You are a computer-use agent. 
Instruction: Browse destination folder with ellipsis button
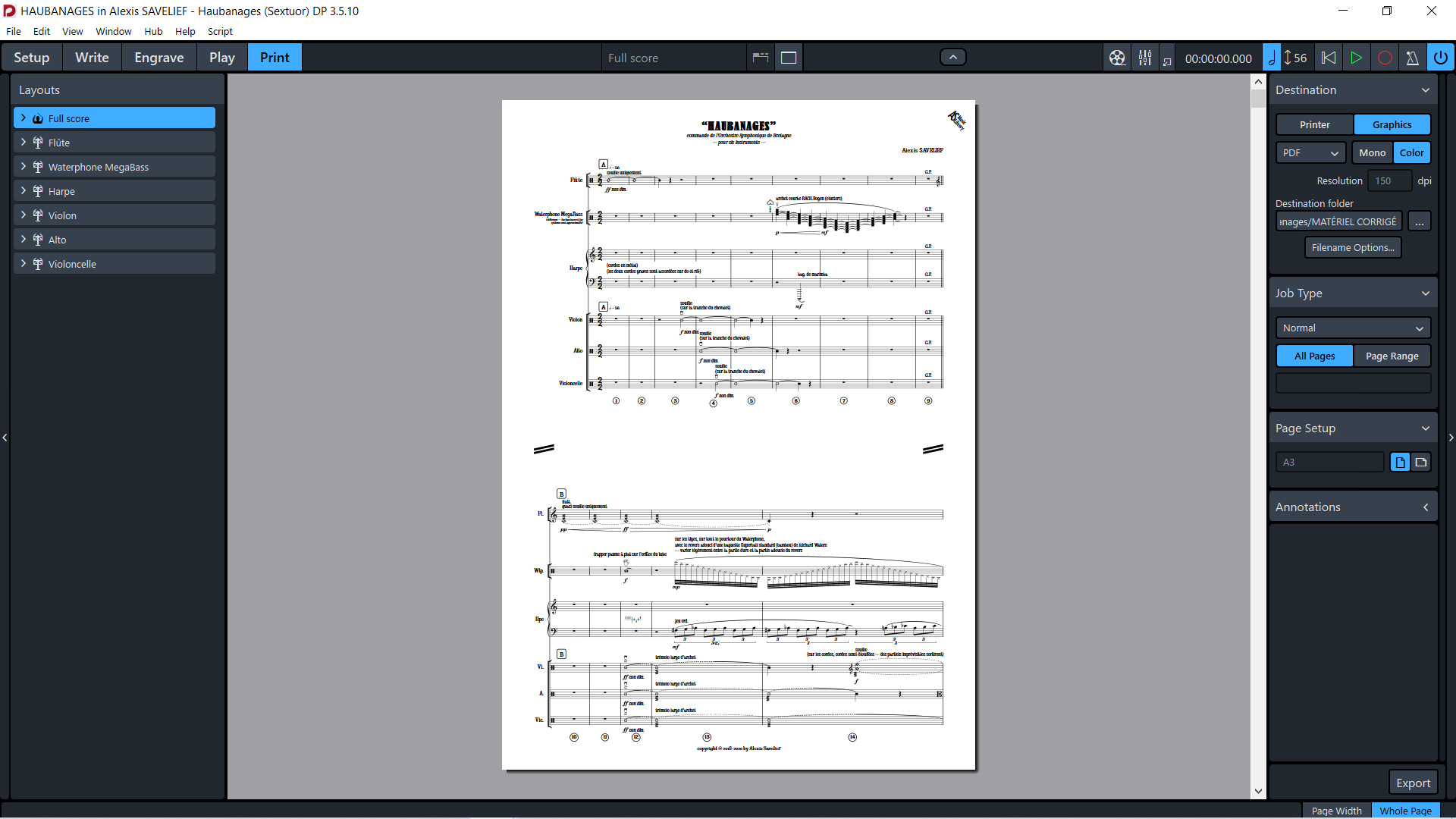click(1420, 221)
